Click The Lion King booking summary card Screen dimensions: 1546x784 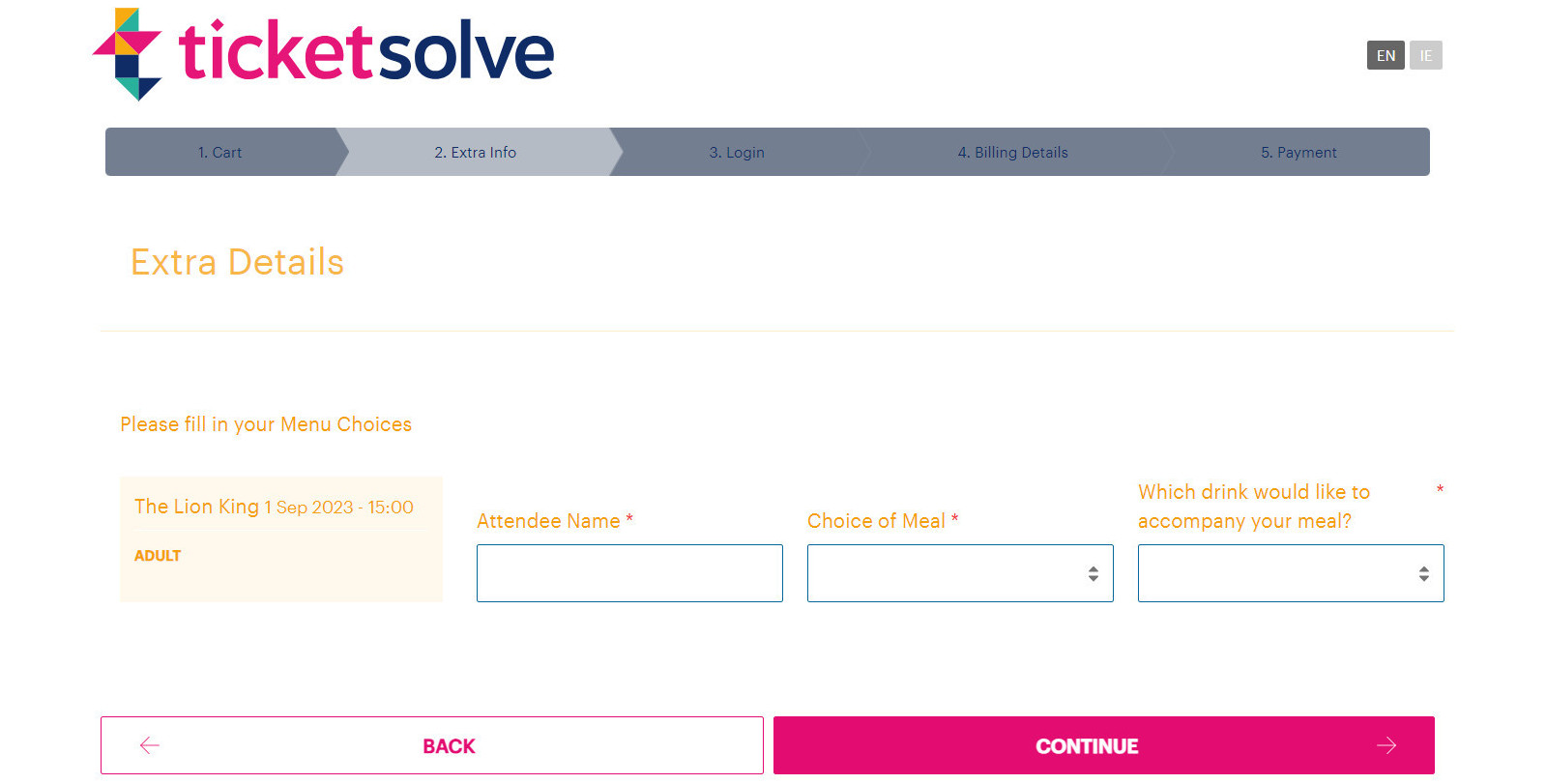click(280, 538)
